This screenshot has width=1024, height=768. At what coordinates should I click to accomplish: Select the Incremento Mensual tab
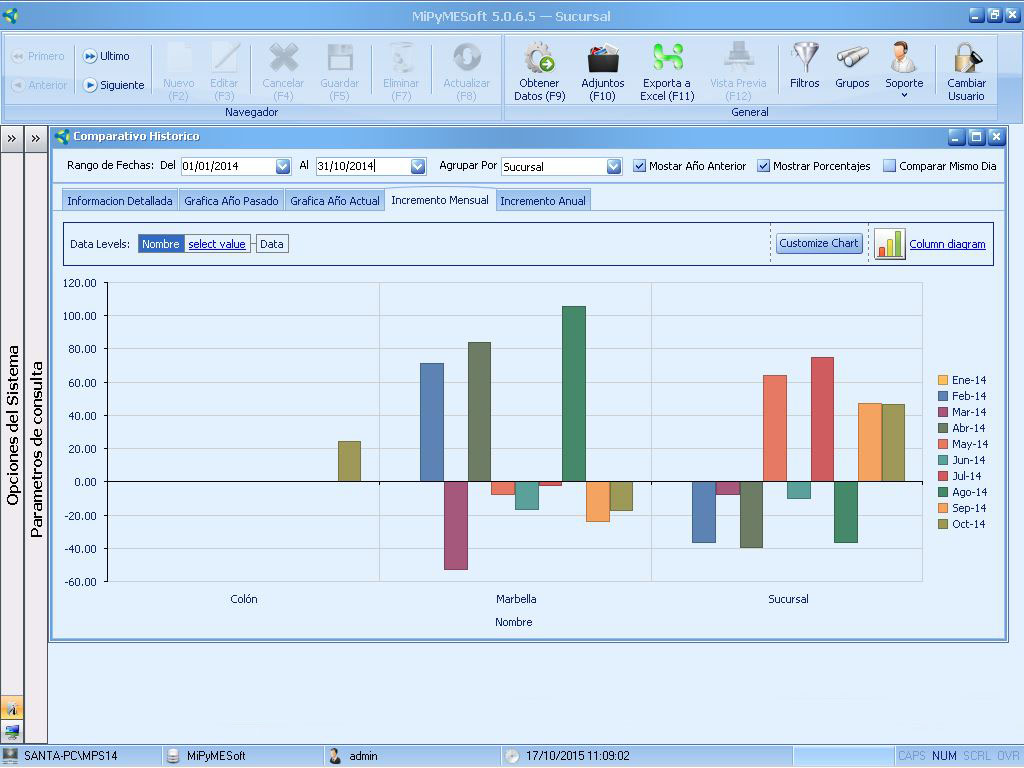tap(440, 200)
